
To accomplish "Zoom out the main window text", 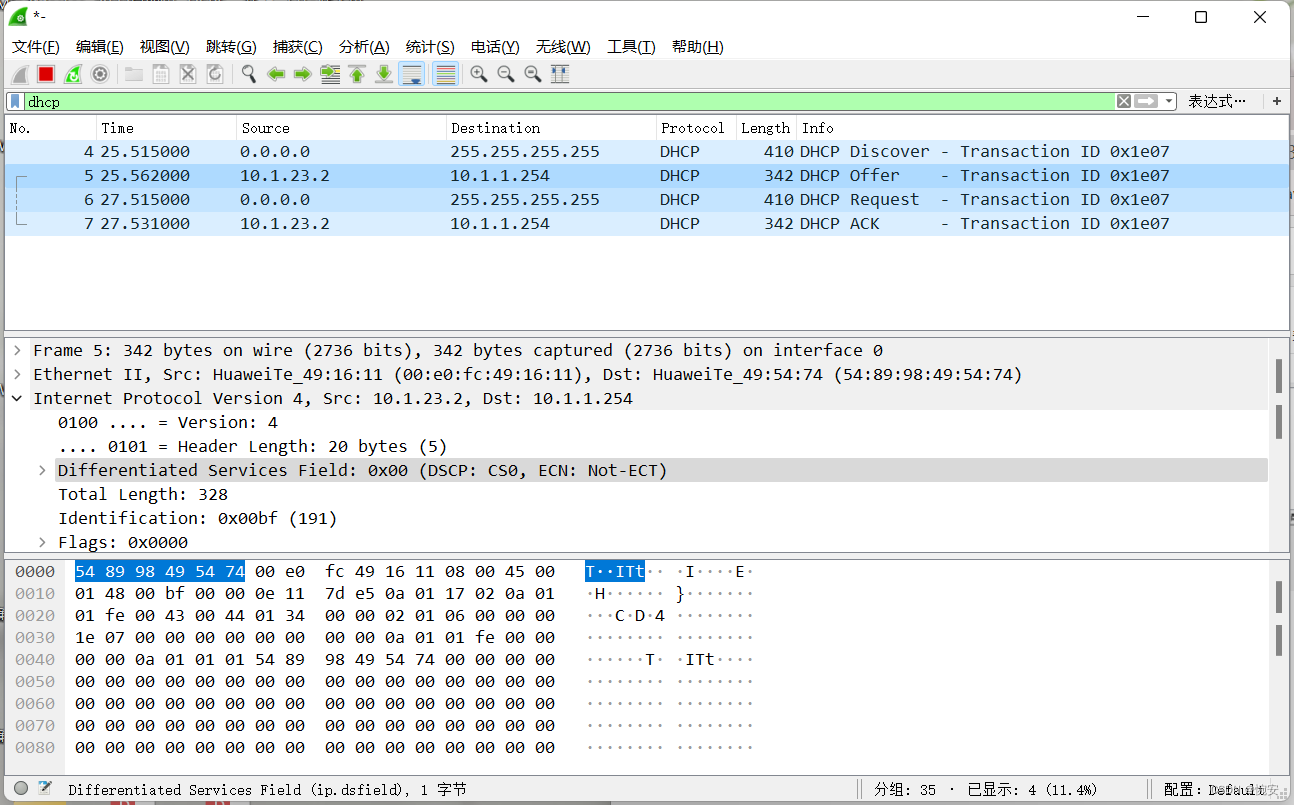I will [506, 74].
